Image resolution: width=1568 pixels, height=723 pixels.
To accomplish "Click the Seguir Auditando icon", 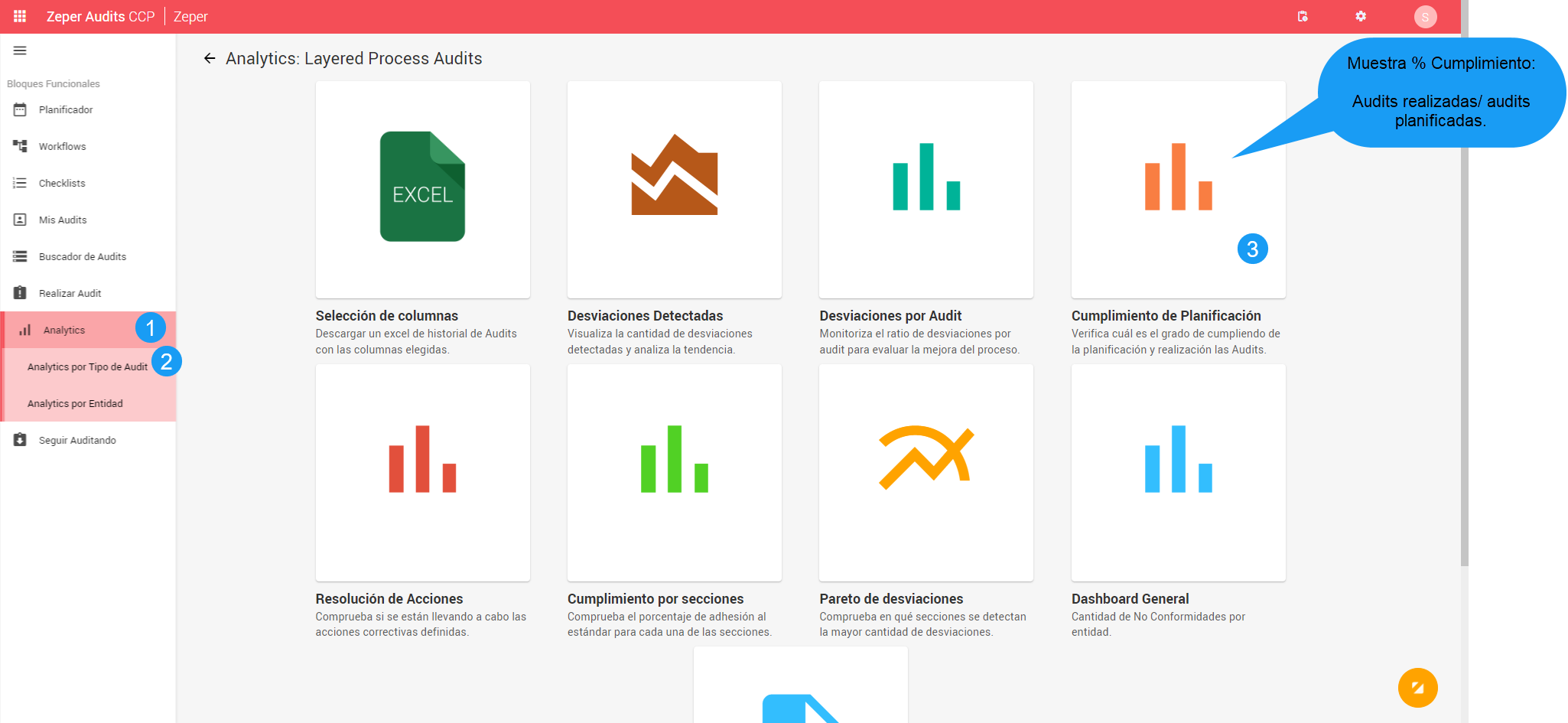I will pyautogui.click(x=20, y=440).
